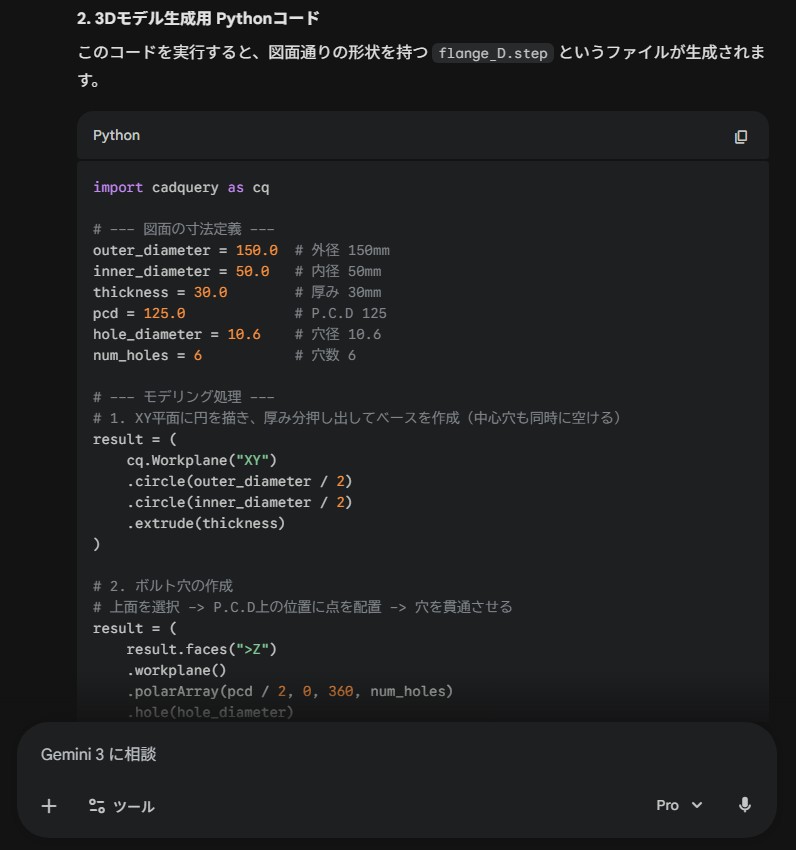This screenshot has width=796, height=850.
Task: Expand the Pro model selector dropdown
Action: (679, 805)
